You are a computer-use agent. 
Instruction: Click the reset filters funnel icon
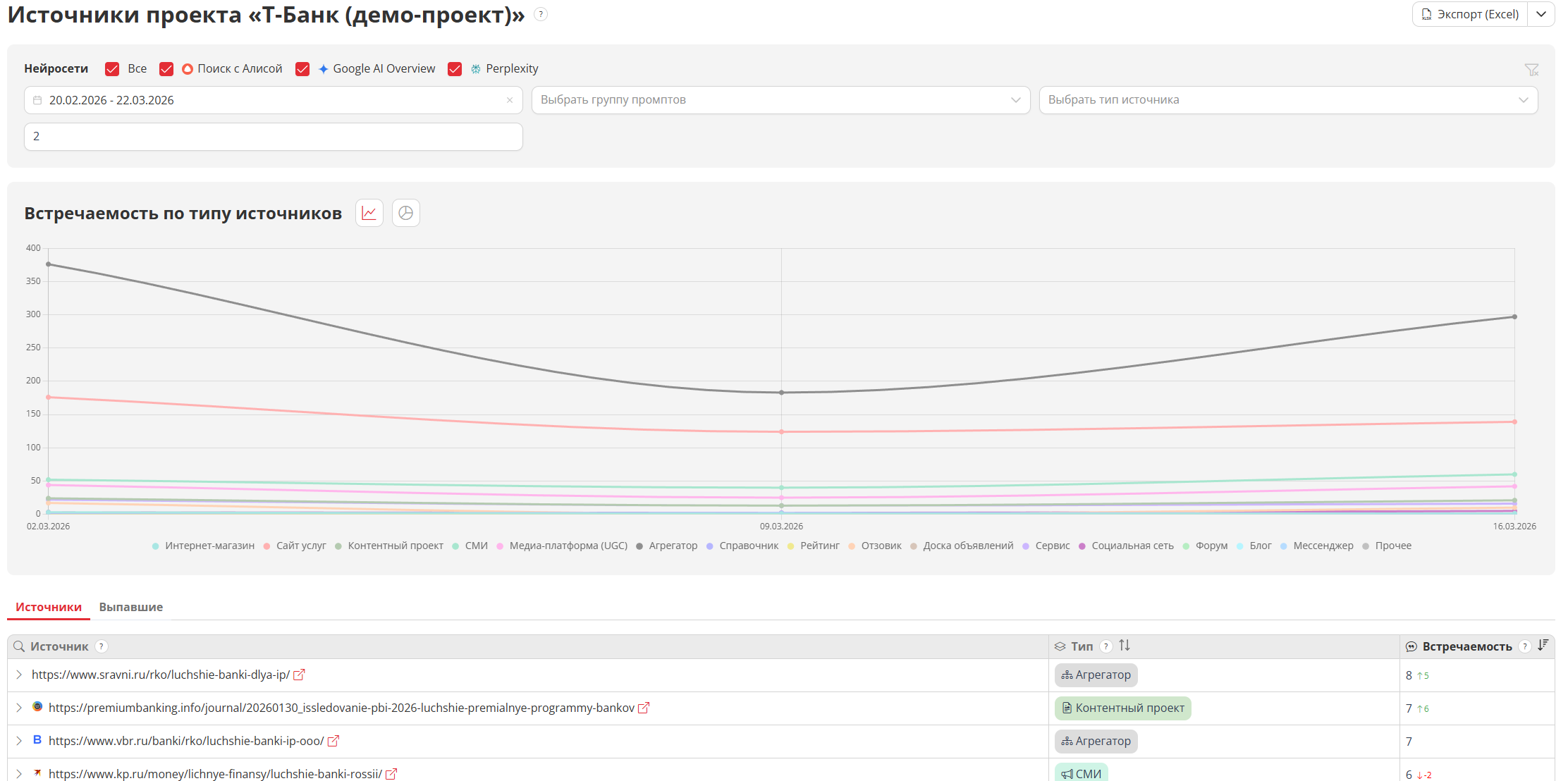[1531, 69]
